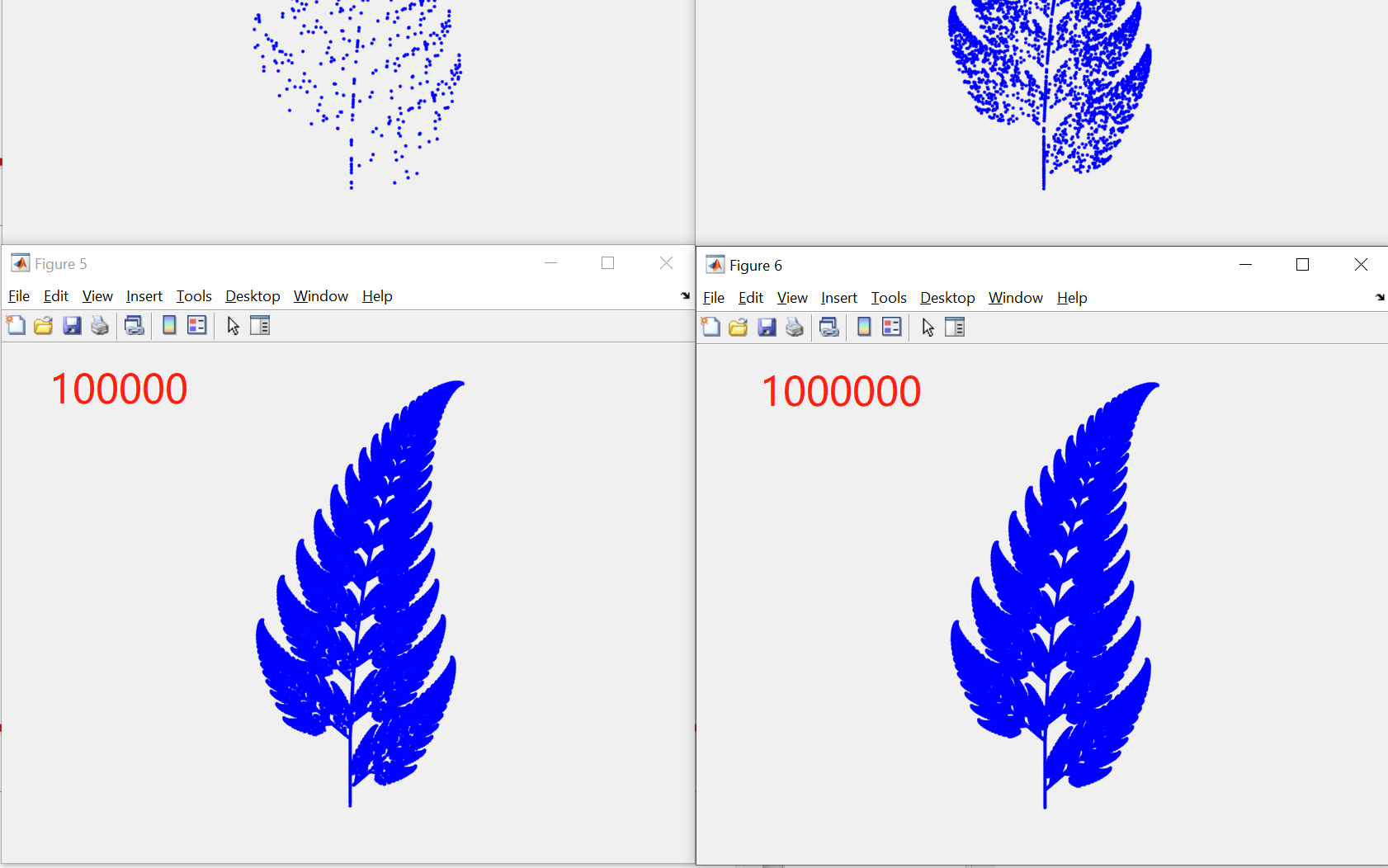1388x868 pixels.
Task: Click Open File icon in Figure 6 toolbar
Action: 739,327
